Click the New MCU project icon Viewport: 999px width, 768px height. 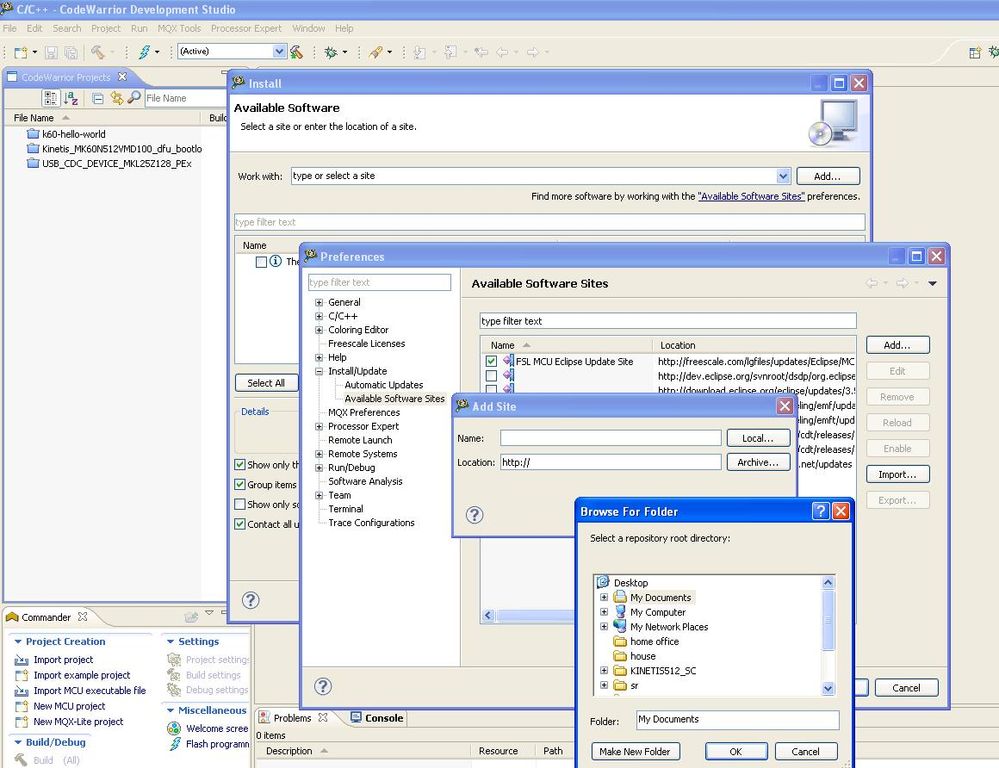22,706
